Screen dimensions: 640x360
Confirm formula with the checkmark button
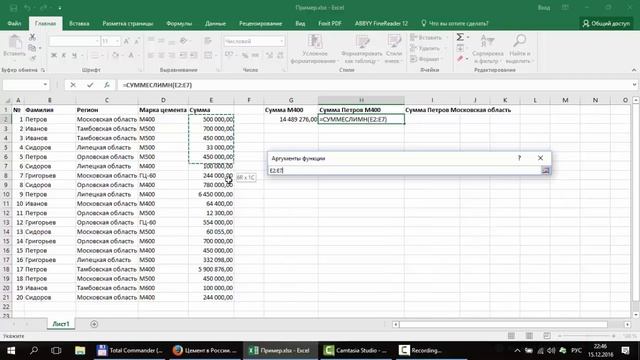click(x=90, y=85)
